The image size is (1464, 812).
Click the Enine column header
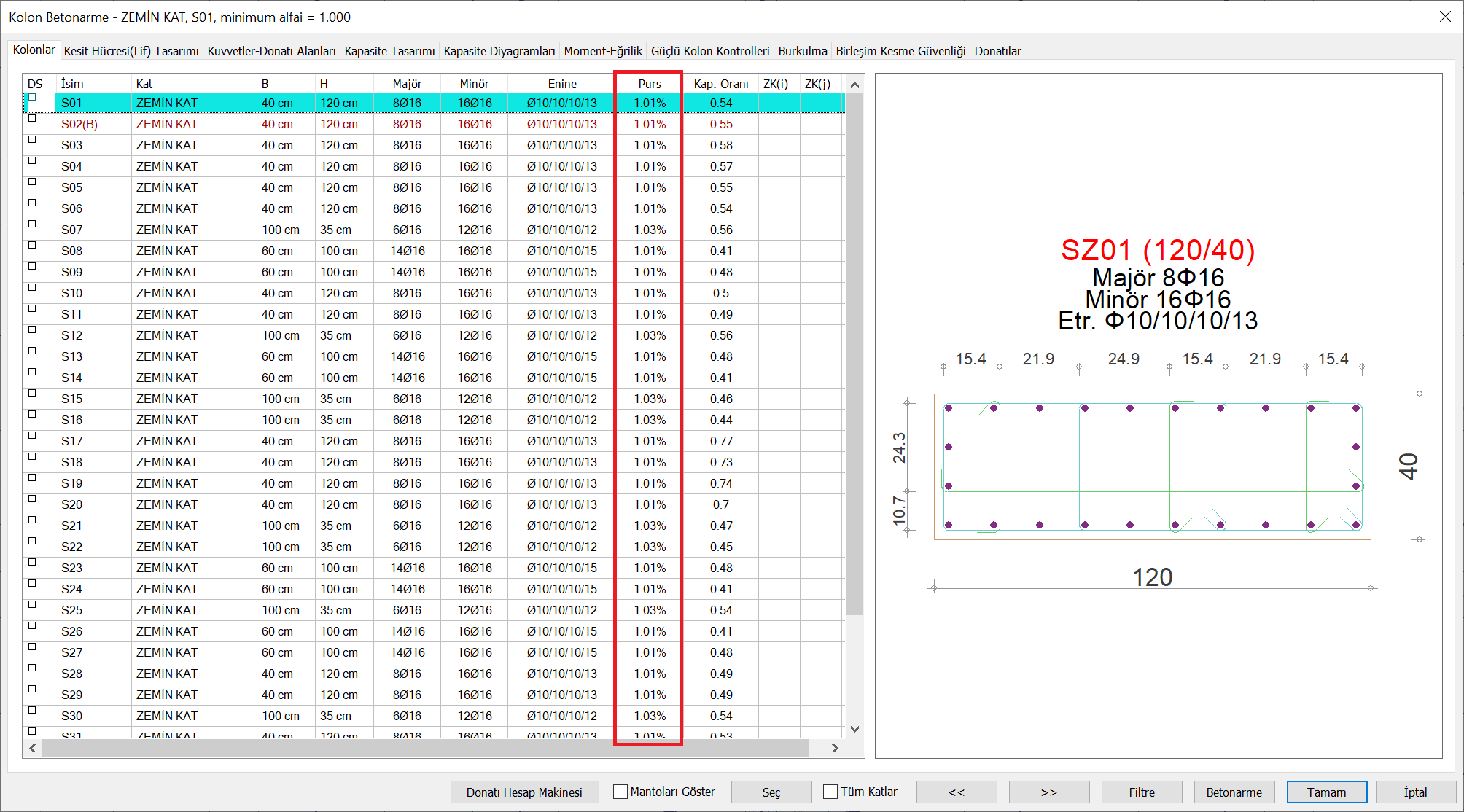point(562,84)
